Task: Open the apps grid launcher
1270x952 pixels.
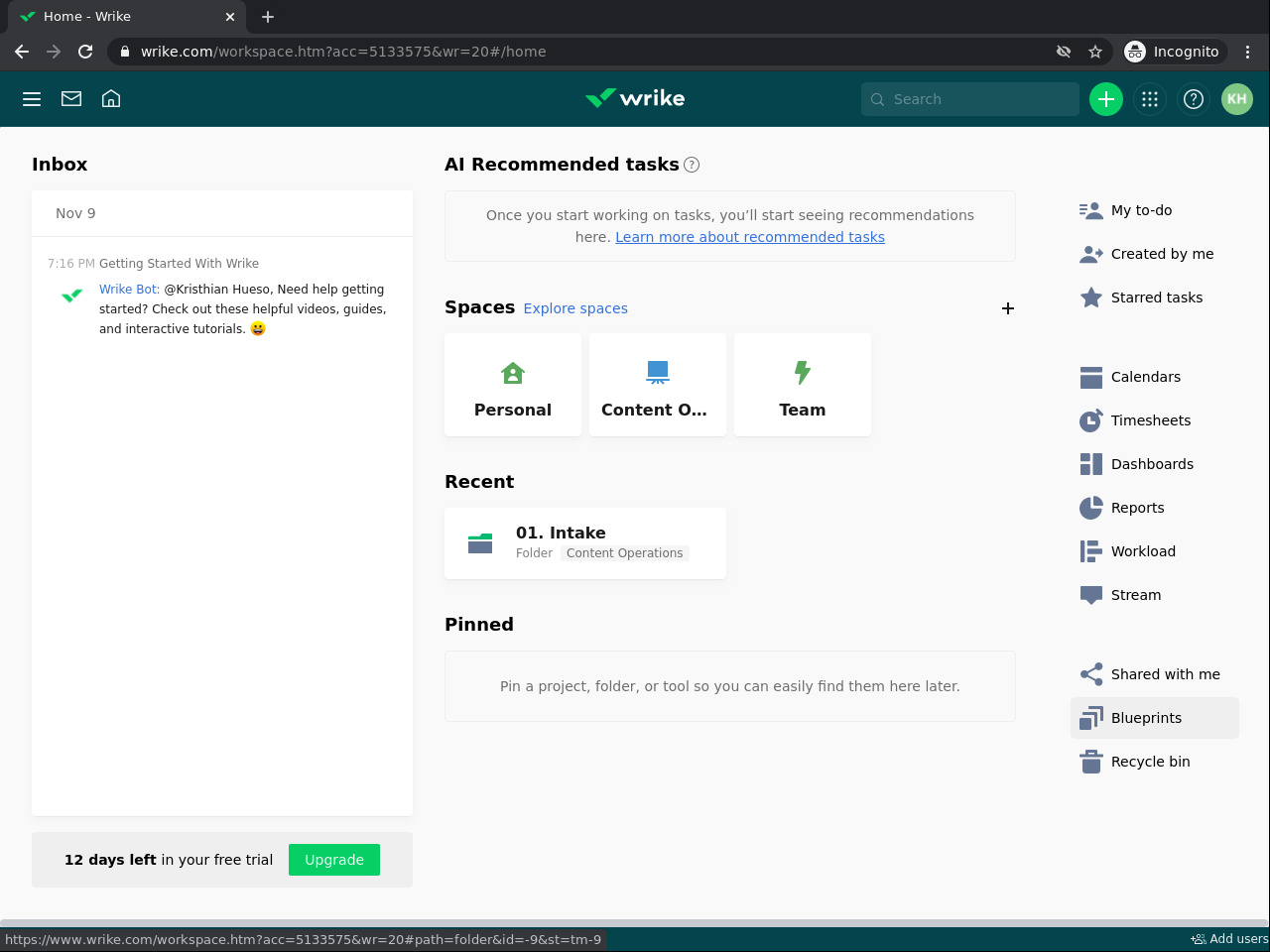Action: 1150,99
